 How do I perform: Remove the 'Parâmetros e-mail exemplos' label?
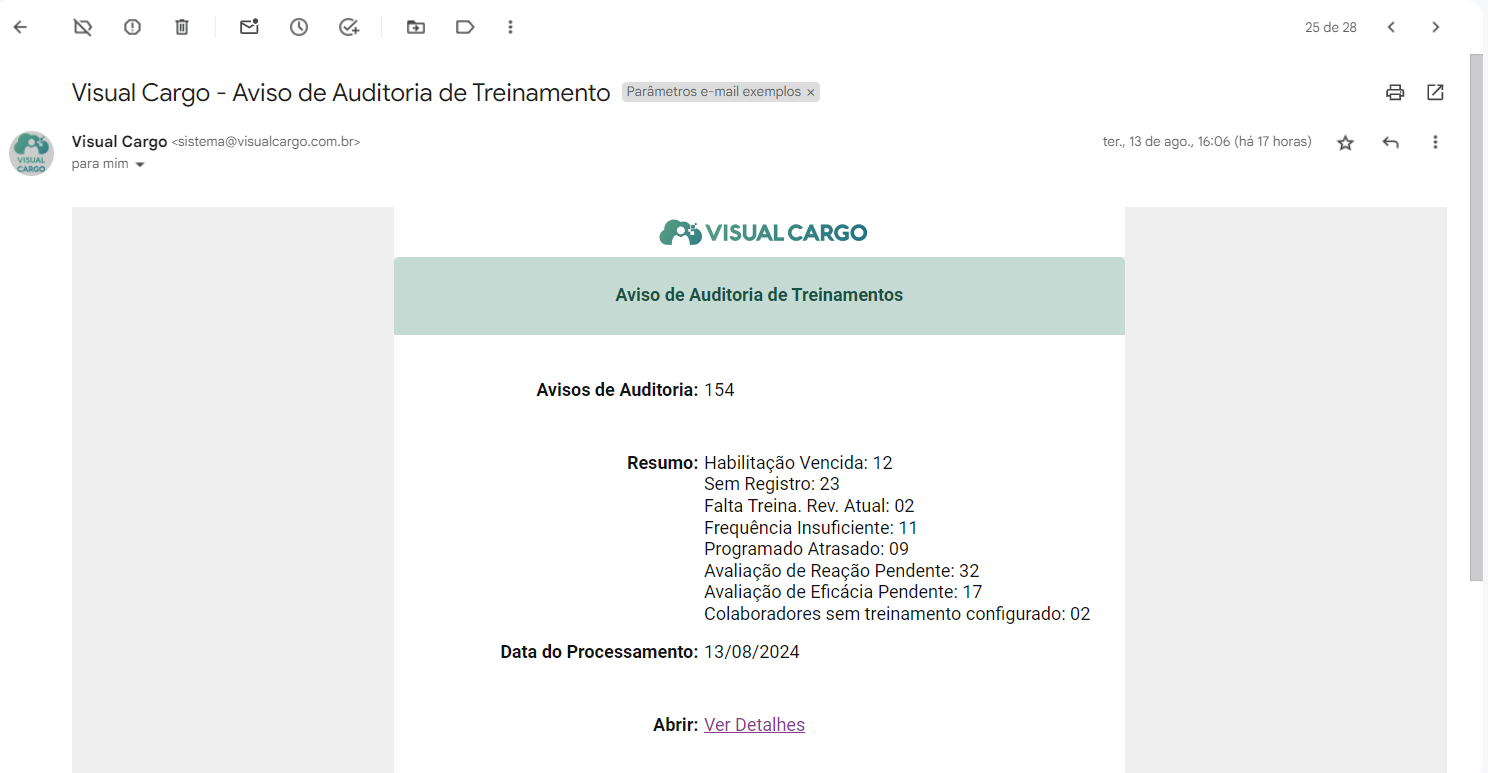pyautogui.click(x=811, y=92)
